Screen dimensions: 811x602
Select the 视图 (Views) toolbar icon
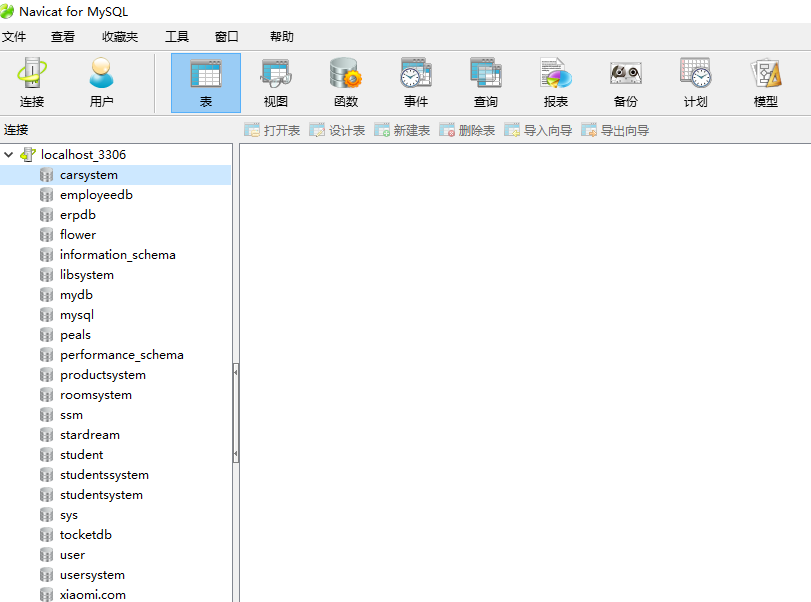pyautogui.click(x=275, y=82)
